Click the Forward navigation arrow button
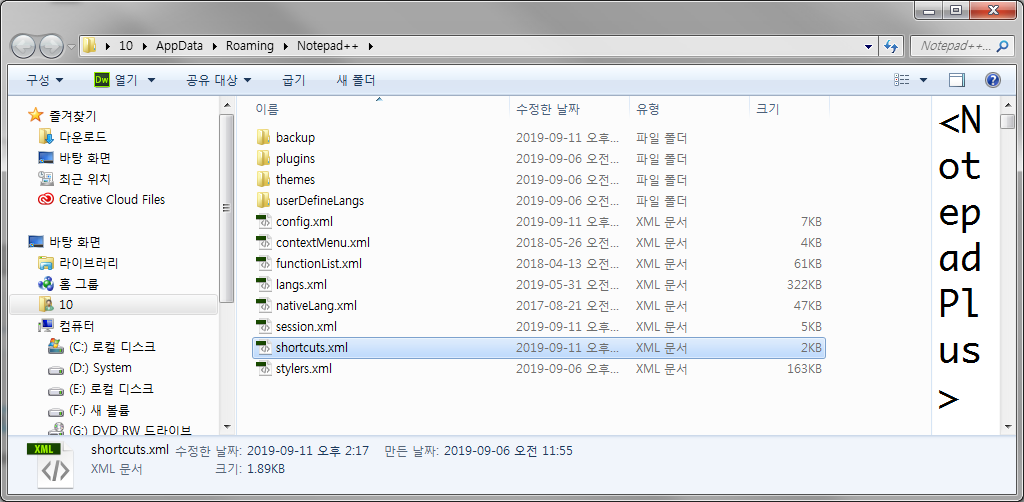1024x502 pixels. 52,46
